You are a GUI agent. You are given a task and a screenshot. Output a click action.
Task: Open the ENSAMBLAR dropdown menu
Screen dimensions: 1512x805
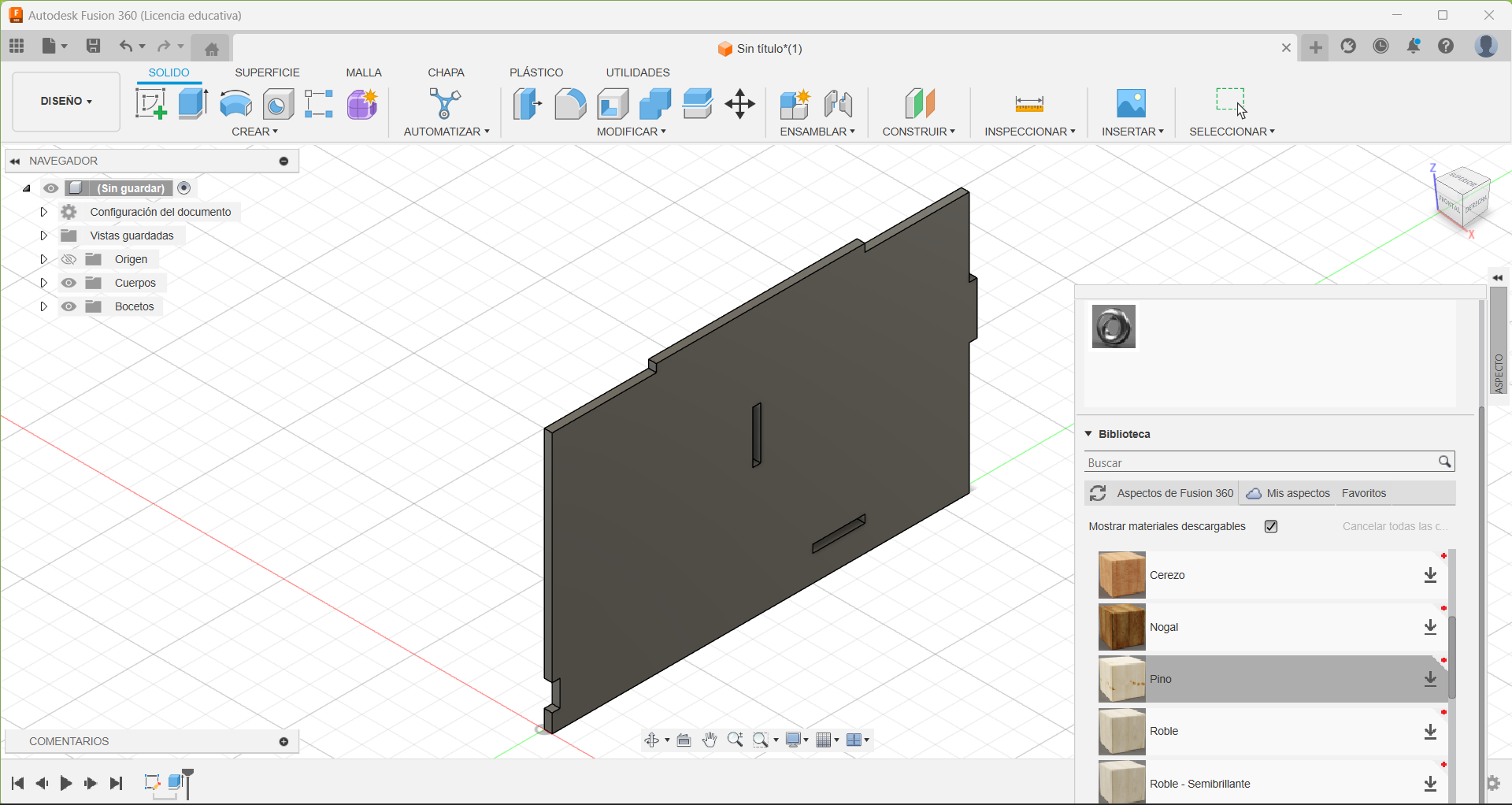point(817,132)
